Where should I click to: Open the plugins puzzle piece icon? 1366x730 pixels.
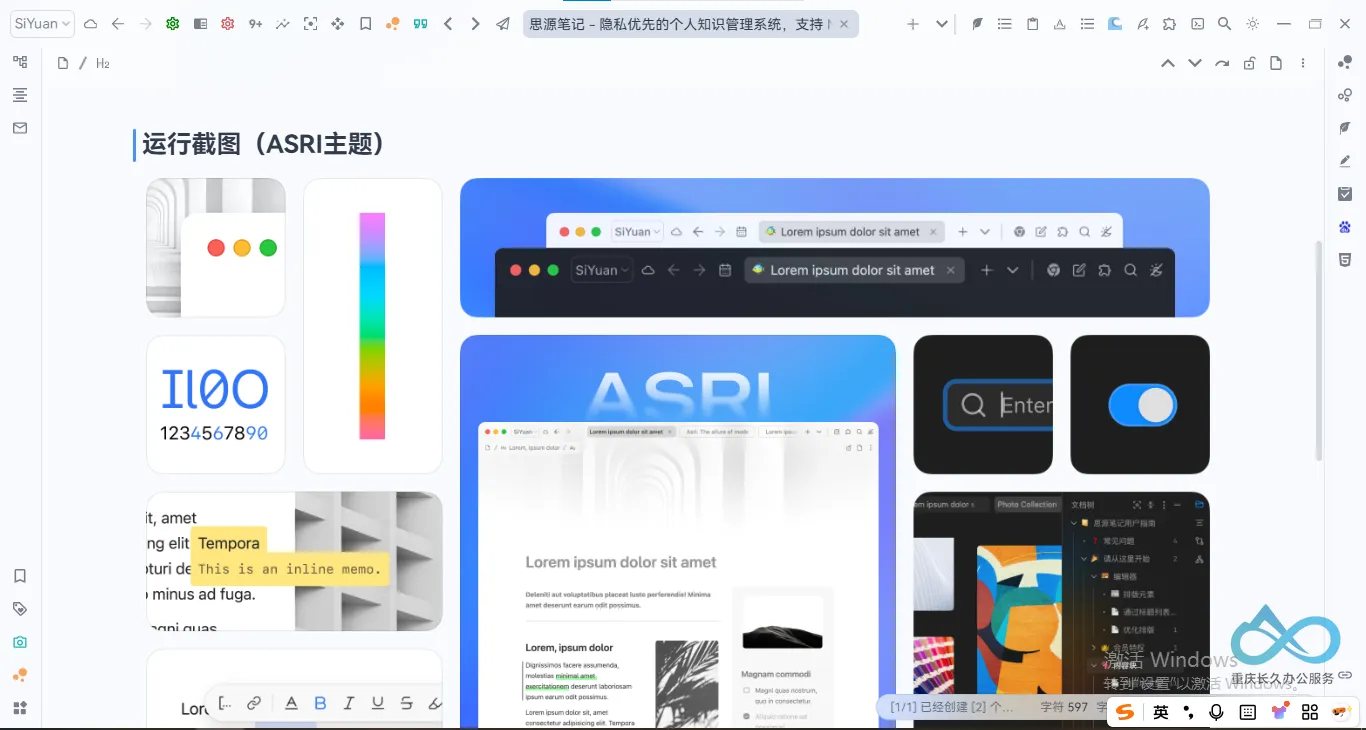point(1170,24)
